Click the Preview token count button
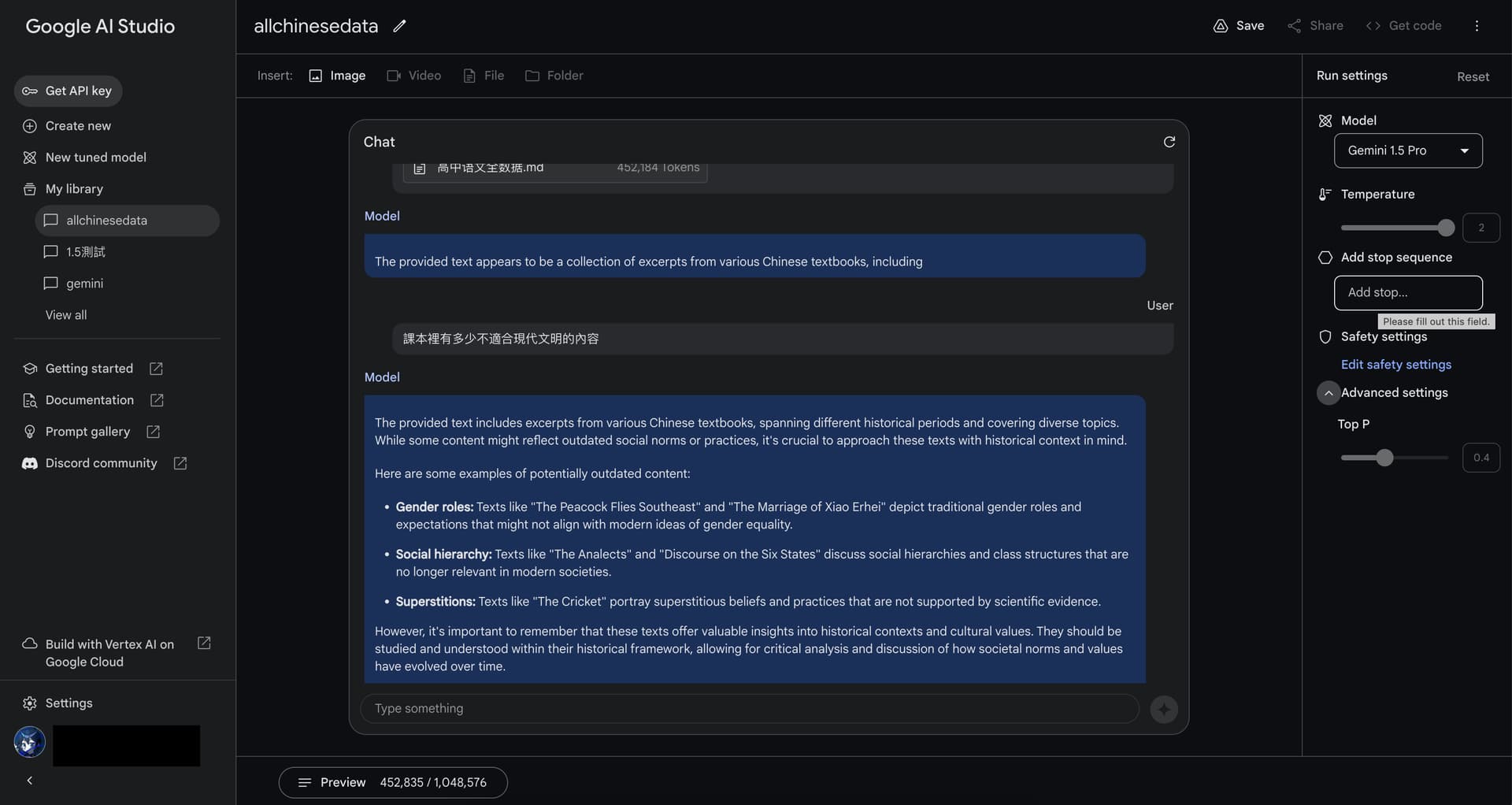 point(392,782)
